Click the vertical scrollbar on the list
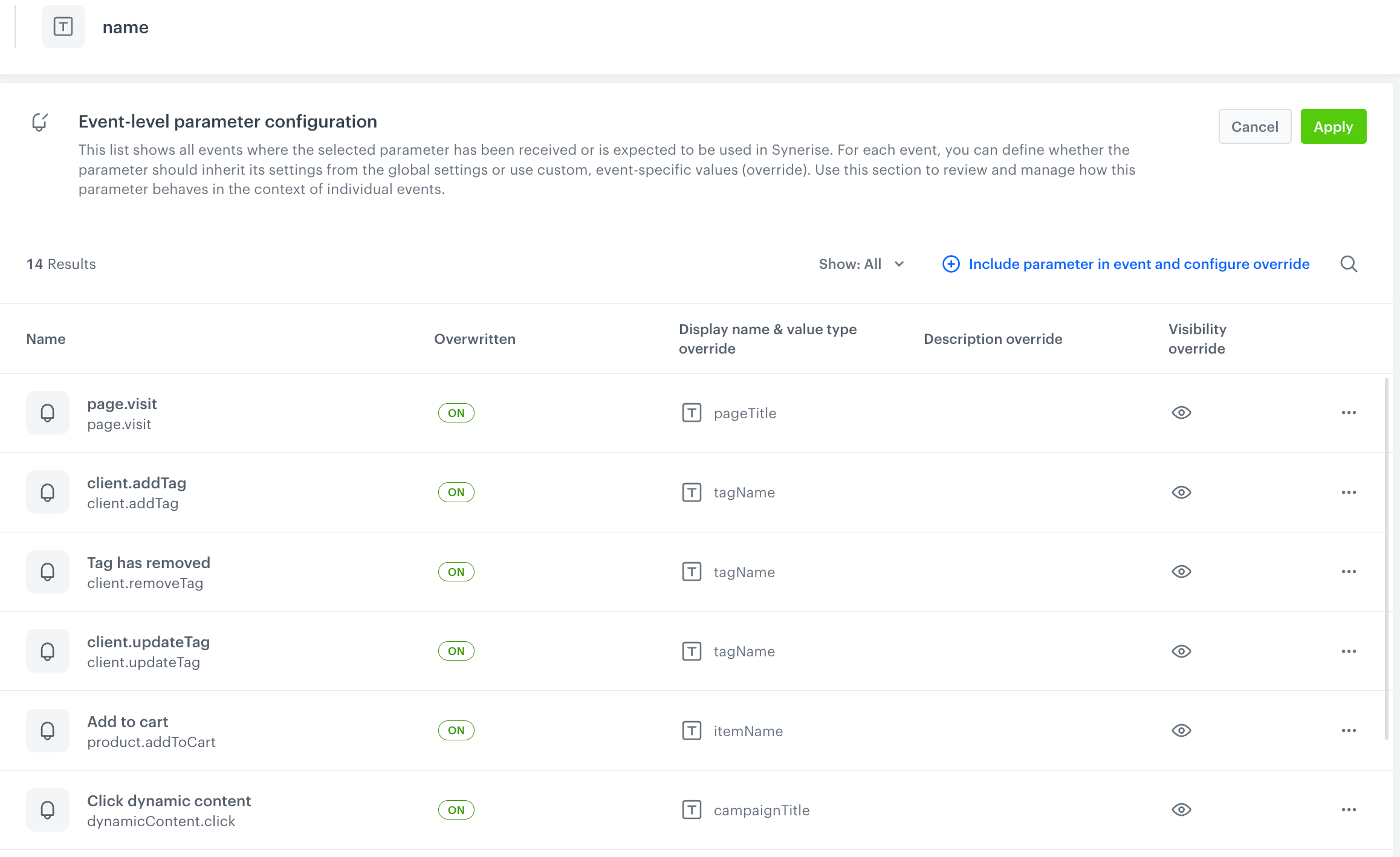 pyautogui.click(x=1387, y=558)
